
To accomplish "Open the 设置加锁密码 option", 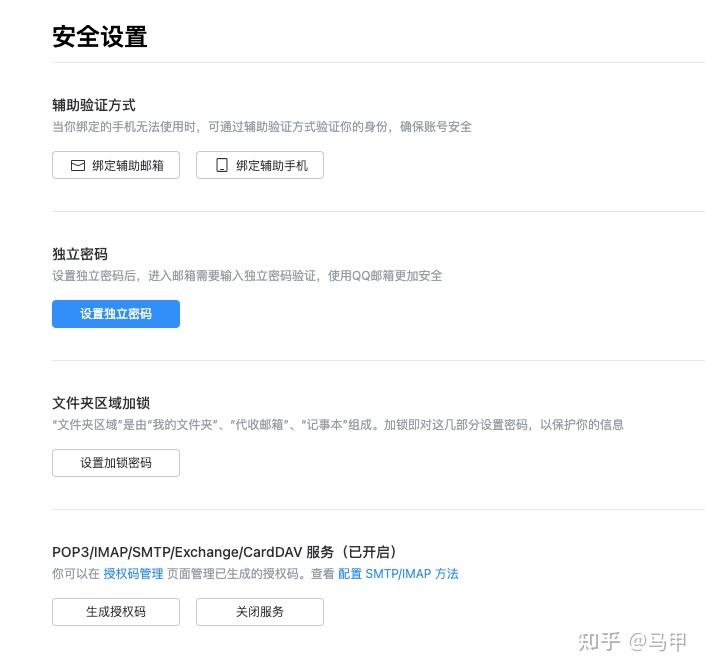I will (x=116, y=463).
